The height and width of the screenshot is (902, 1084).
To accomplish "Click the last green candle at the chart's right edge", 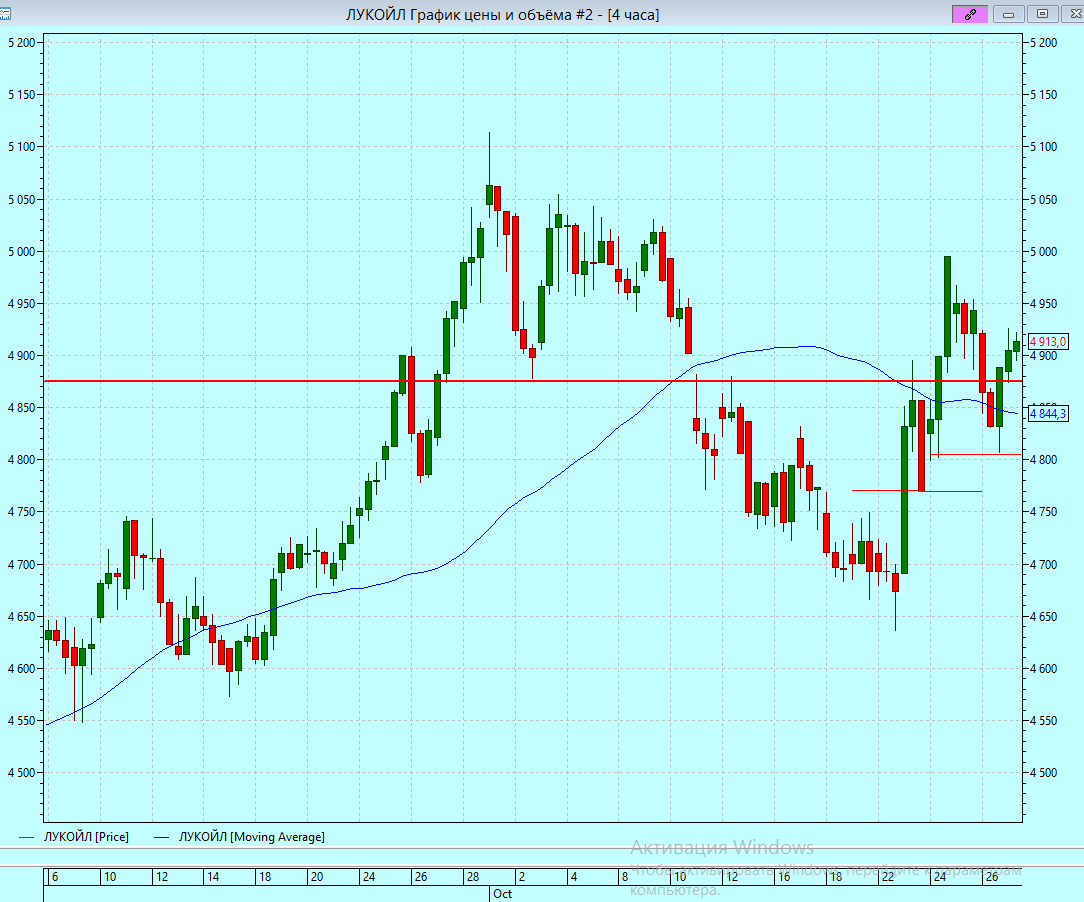I will click(1016, 346).
